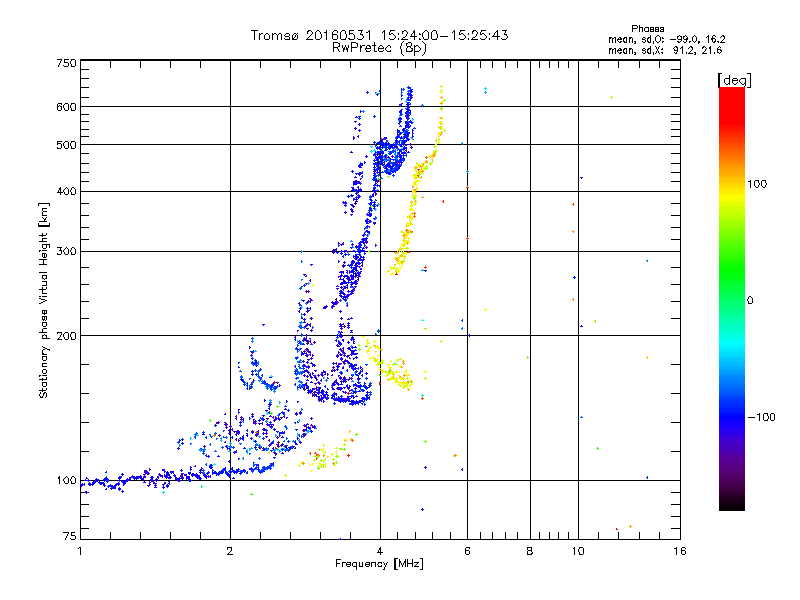Click the '100' colorbar tick label
800x600 pixels.
tap(757, 184)
